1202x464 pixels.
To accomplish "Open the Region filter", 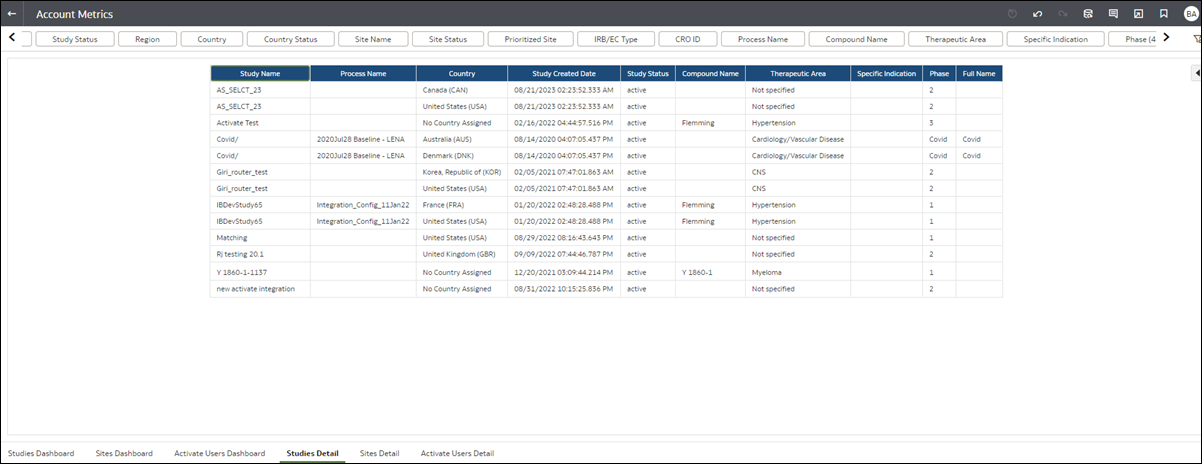I will pos(147,39).
